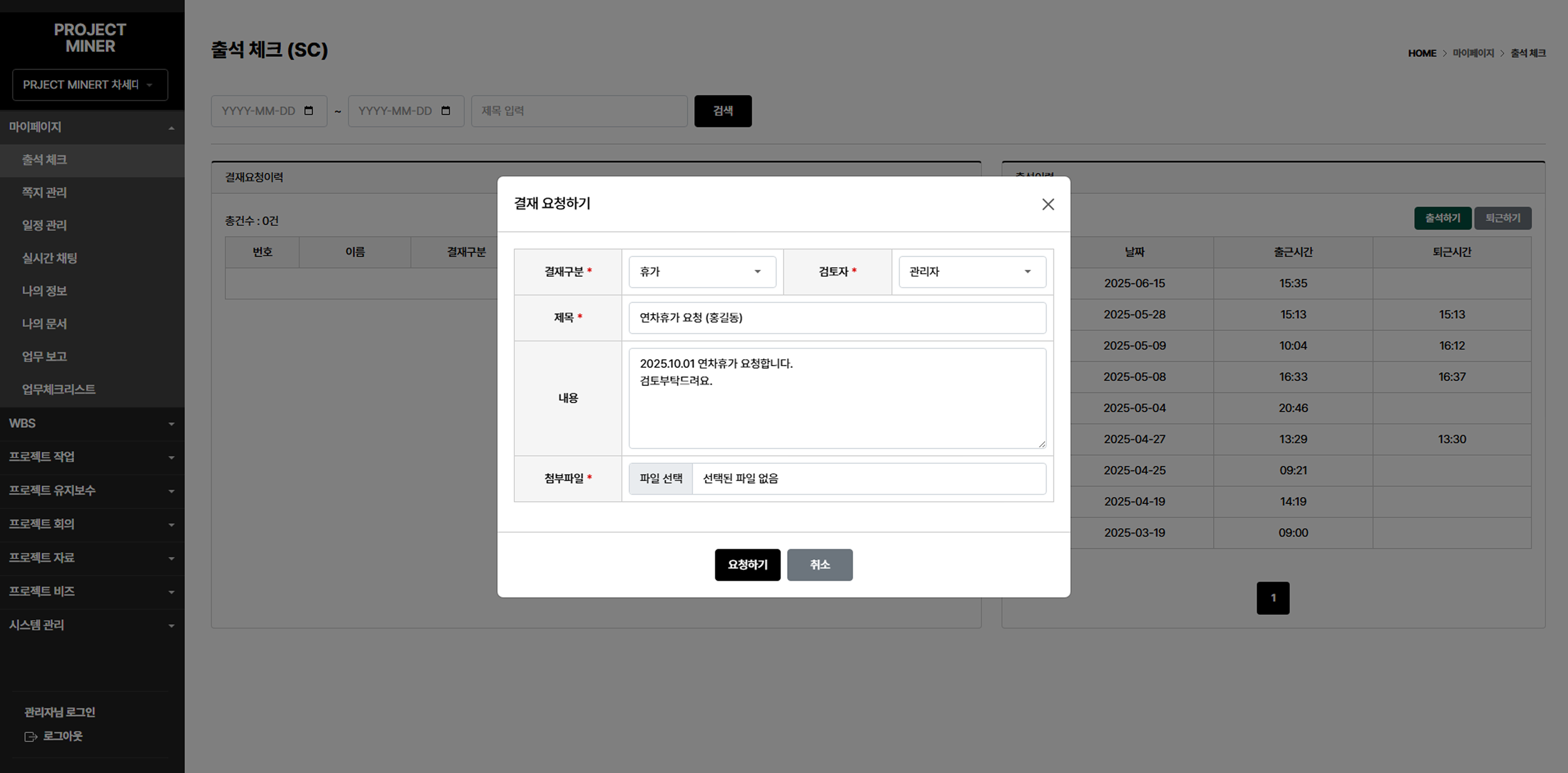Viewport: 1568px width, 773px height.
Task: Open the start date calendar picker icon
Action: click(x=309, y=111)
